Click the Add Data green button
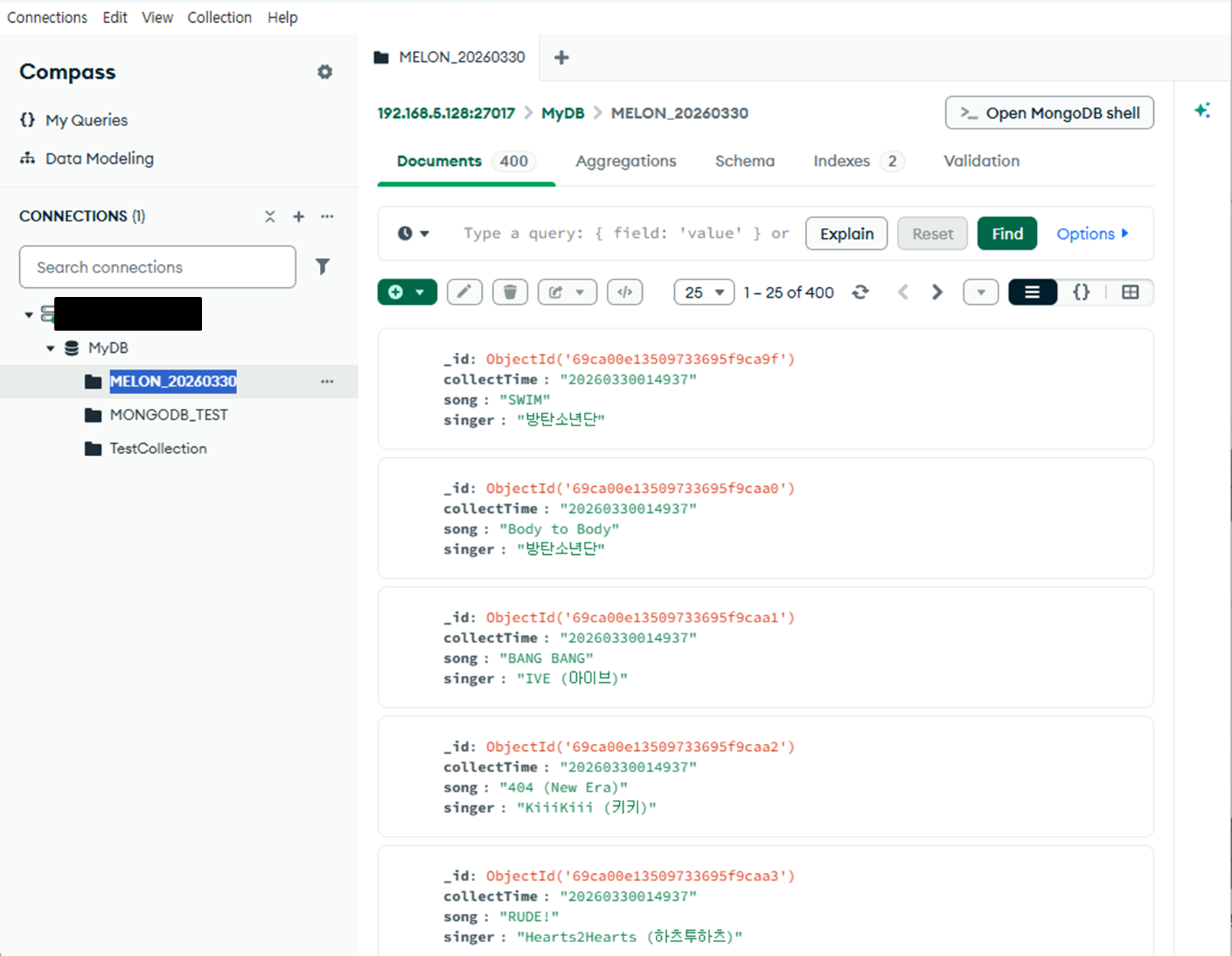 pos(407,292)
